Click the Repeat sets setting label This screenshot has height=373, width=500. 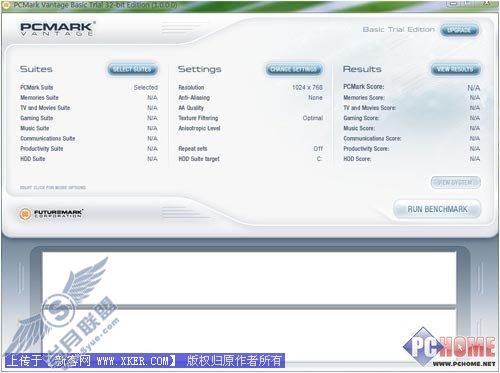[193, 149]
